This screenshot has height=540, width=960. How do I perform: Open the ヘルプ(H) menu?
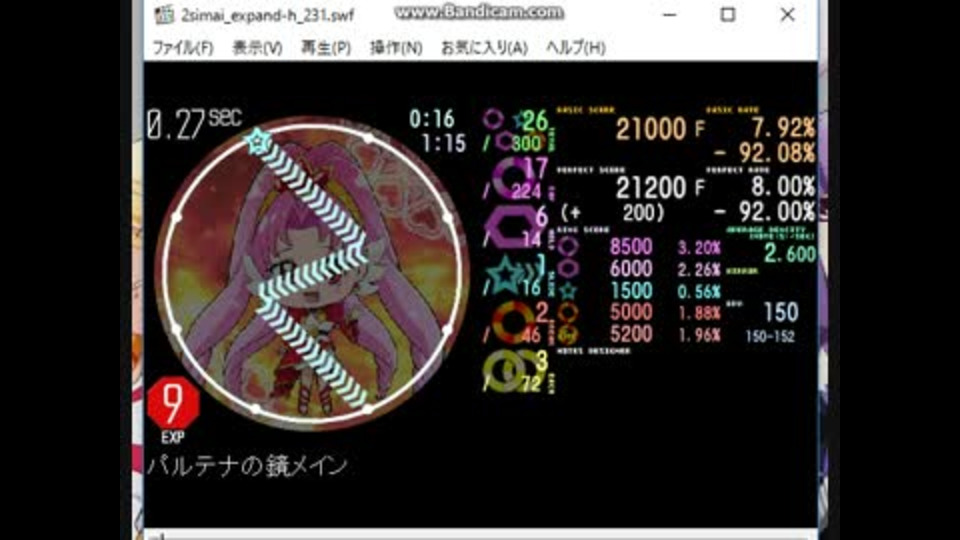[x=576, y=48]
